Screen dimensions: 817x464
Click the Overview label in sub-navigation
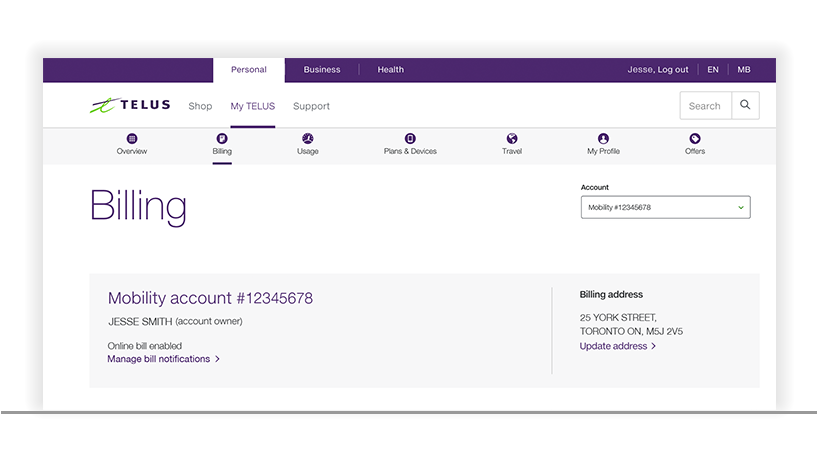click(132, 152)
